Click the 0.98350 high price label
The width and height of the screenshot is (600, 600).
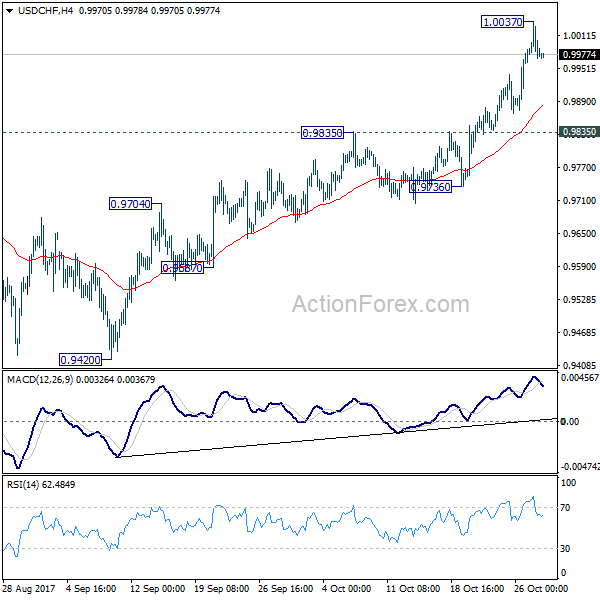322,133
